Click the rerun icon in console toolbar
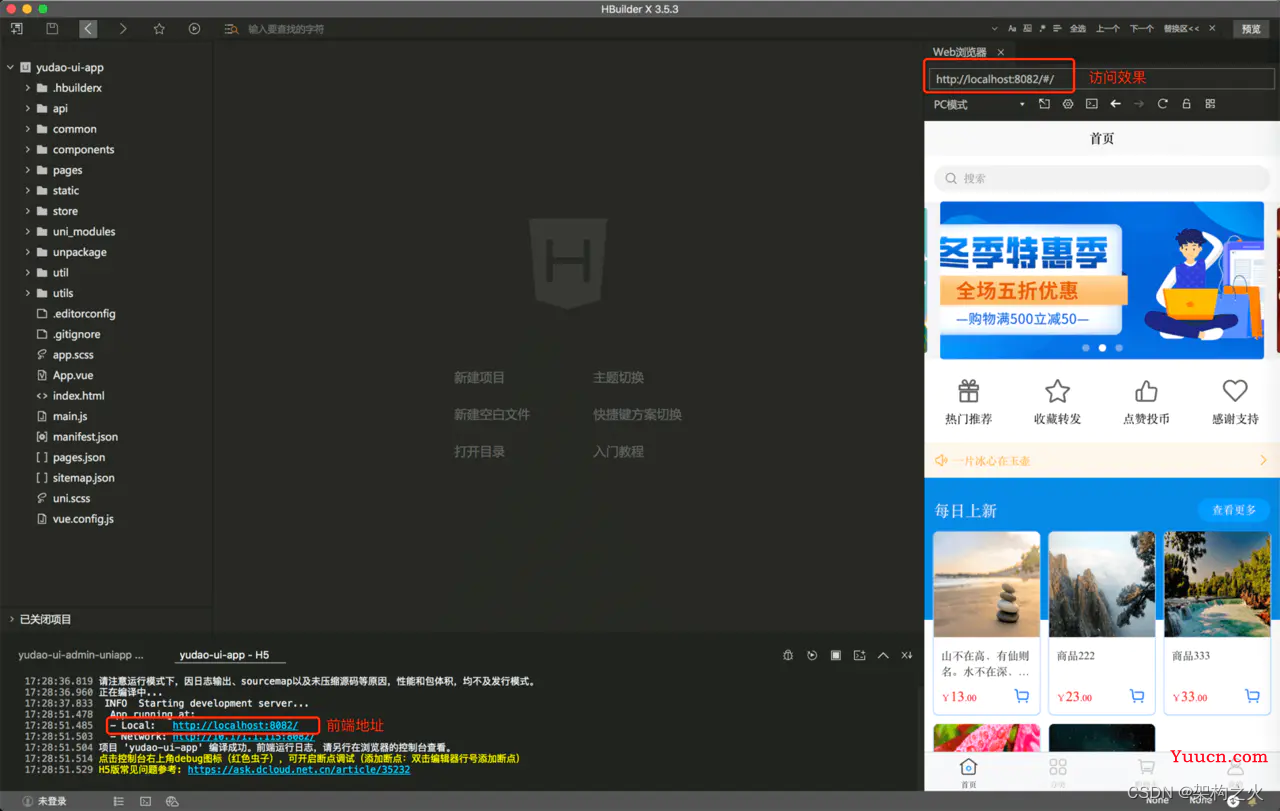This screenshot has height=811, width=1280. coord(812,655)
